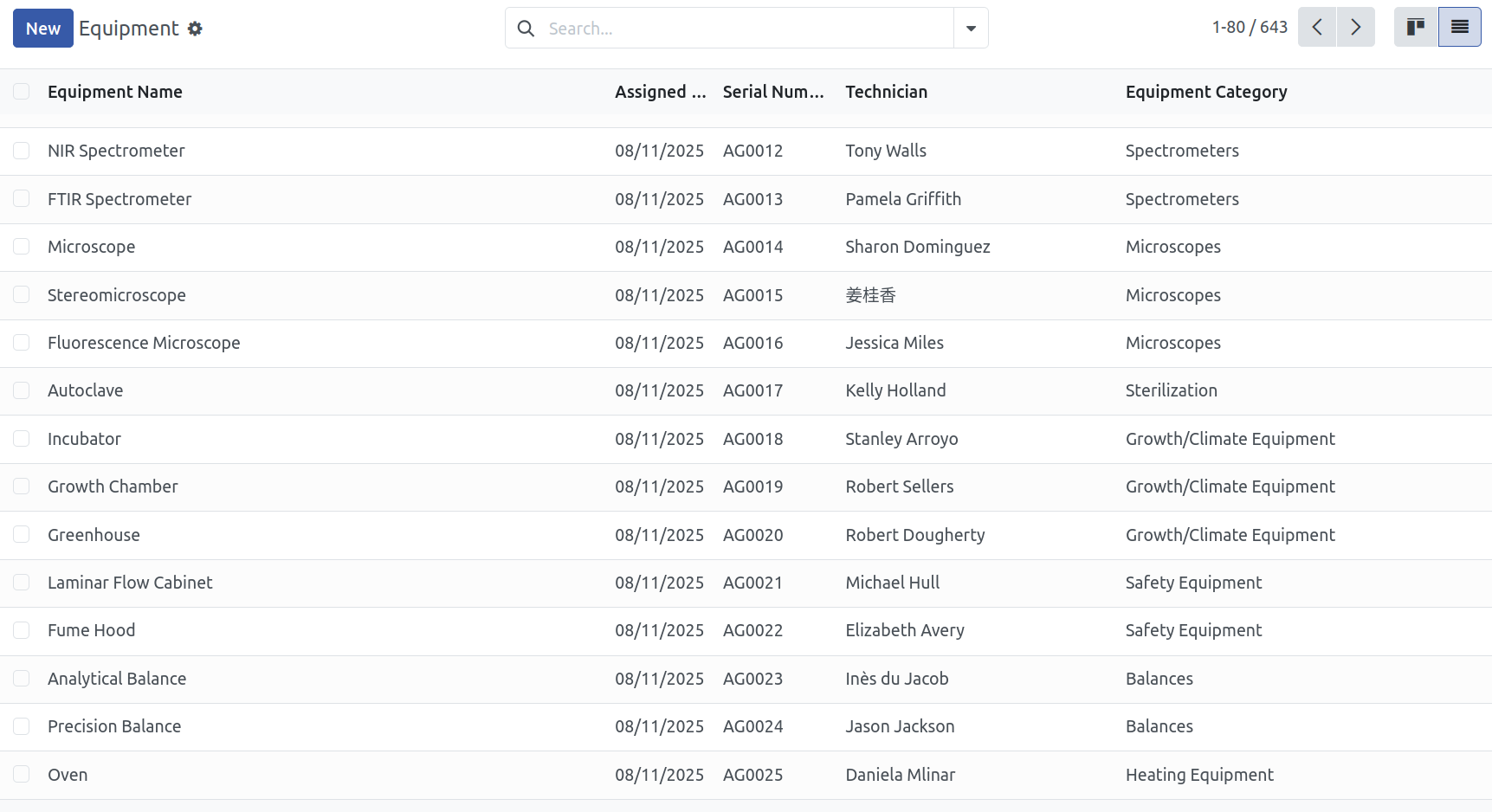
Task: Toggle the search options dropdown arrow
Action: click(971, 29)
